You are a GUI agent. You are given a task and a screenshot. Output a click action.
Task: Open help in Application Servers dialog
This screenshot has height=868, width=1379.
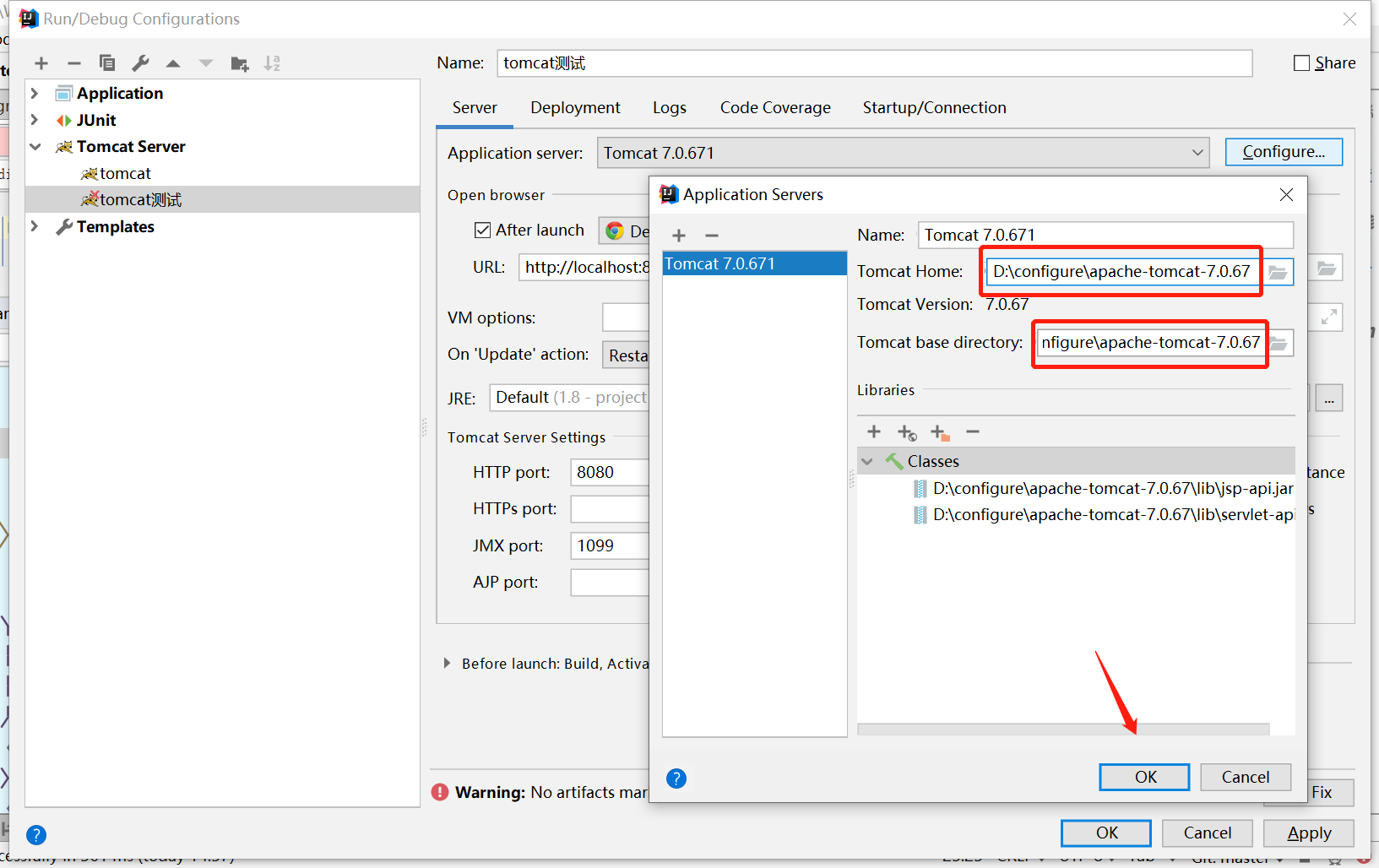click(x=676, y=778)
